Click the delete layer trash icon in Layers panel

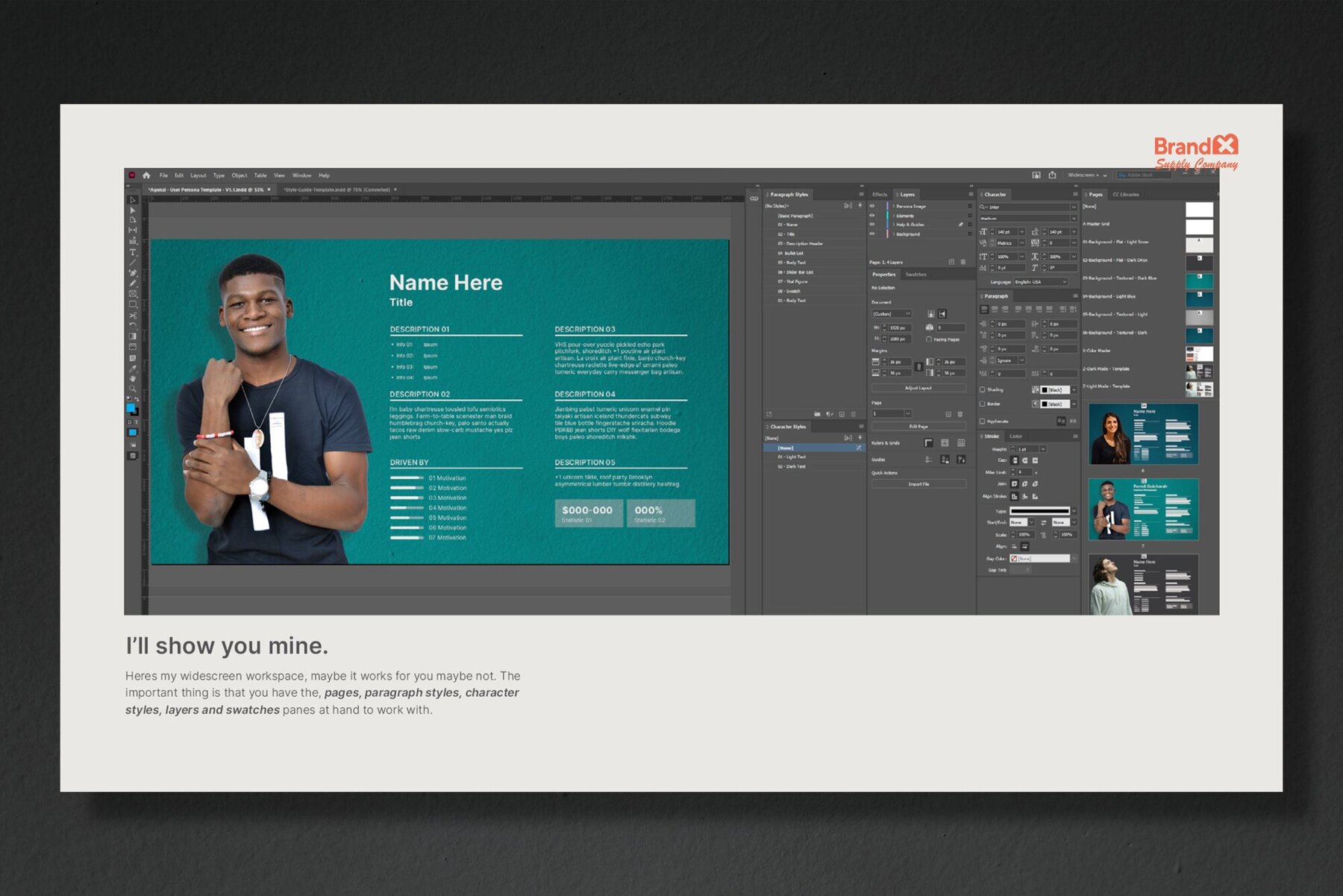coord(963,262)
